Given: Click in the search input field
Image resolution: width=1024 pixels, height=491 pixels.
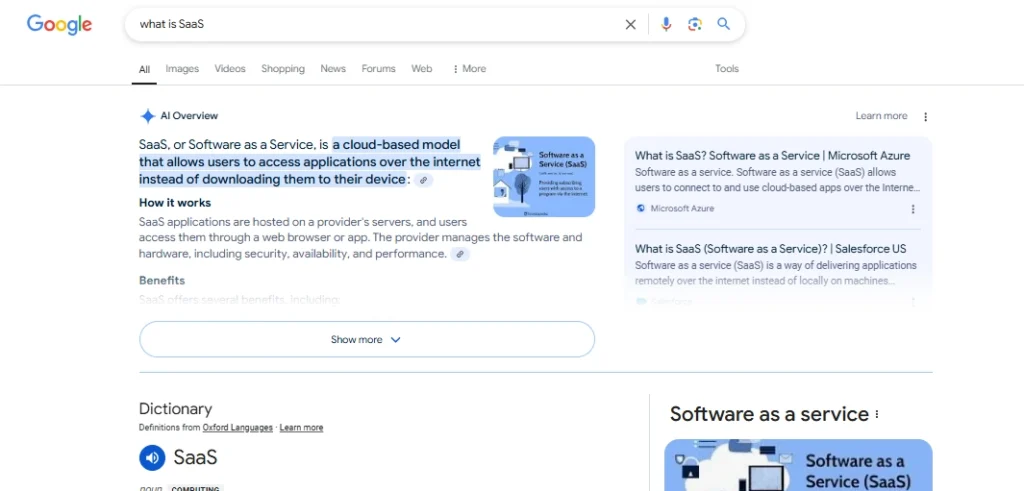Looking at the screenshot, I should pyautogui.click(x=376, y=24).
